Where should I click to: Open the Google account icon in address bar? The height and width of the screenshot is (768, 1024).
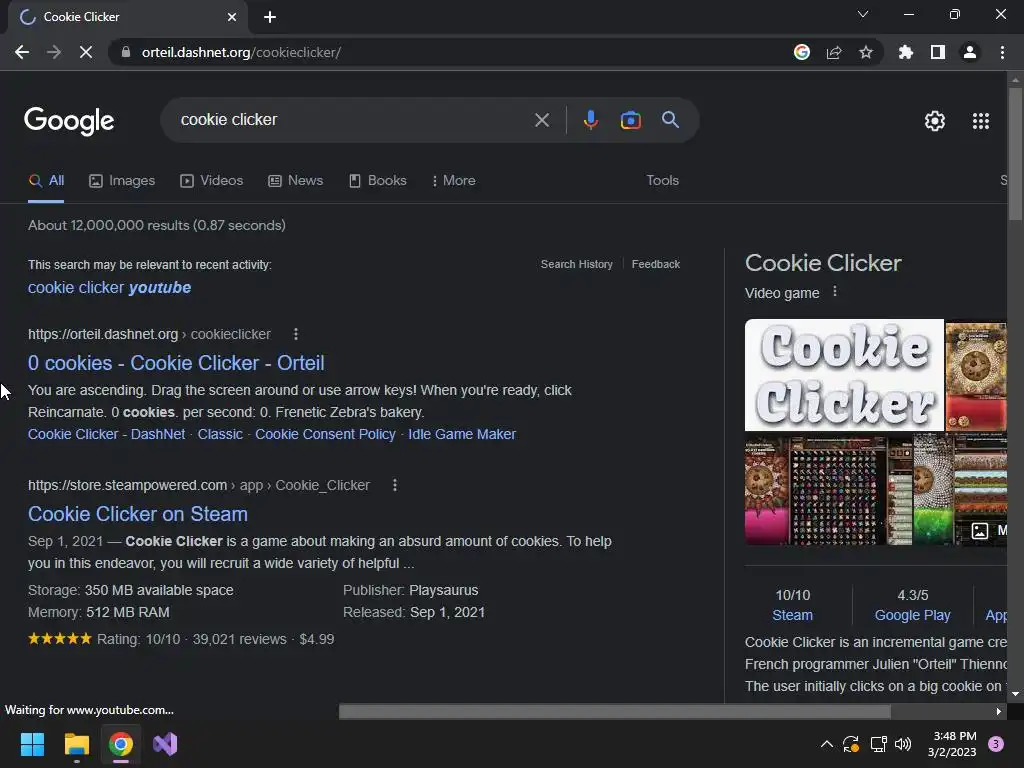(x=802, y=52)
